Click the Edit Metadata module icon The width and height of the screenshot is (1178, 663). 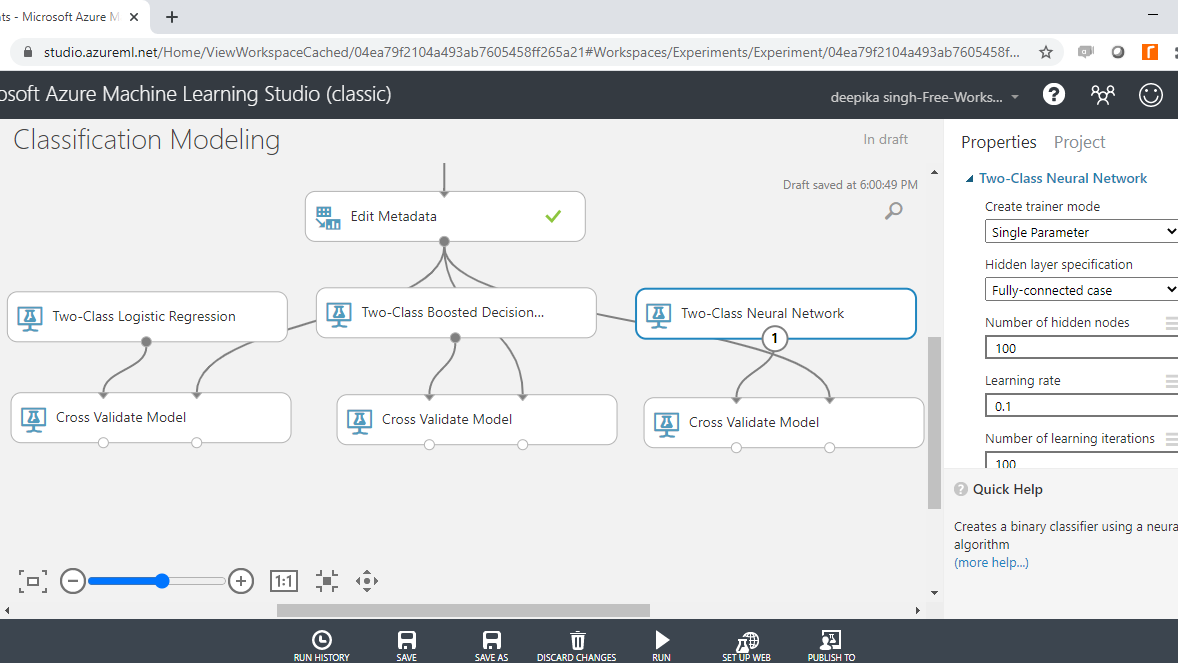328,217
